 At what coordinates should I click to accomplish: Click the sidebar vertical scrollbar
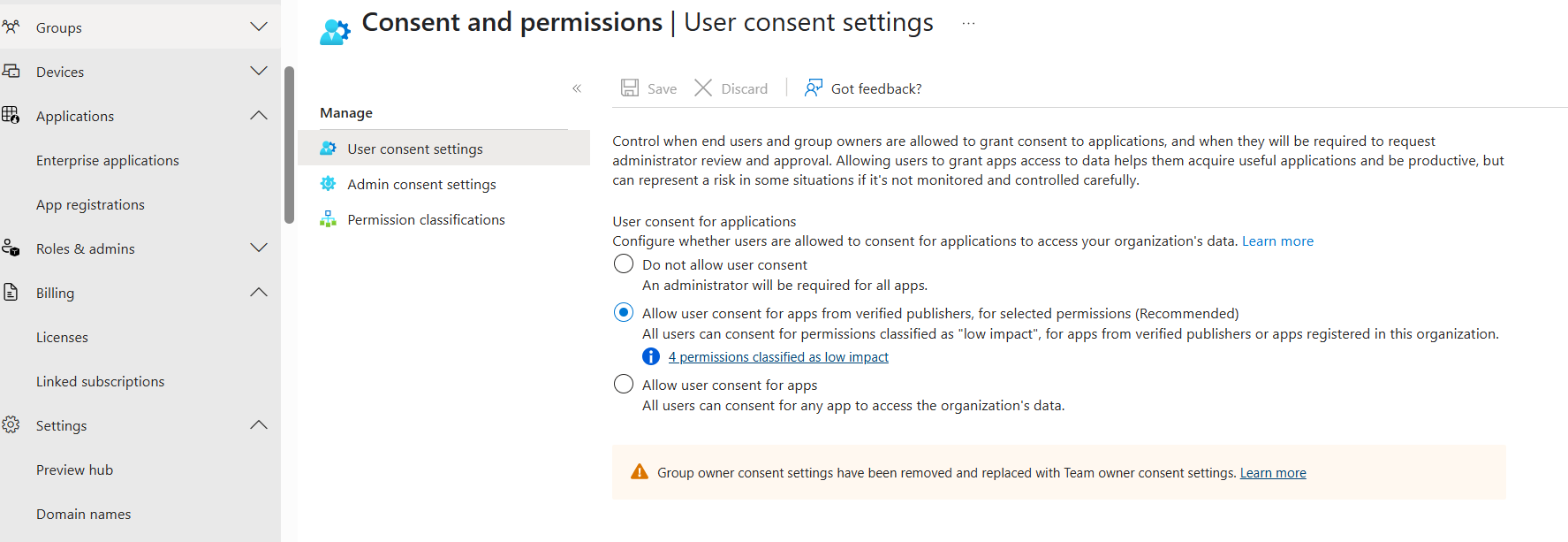click(x=289, y=146)
